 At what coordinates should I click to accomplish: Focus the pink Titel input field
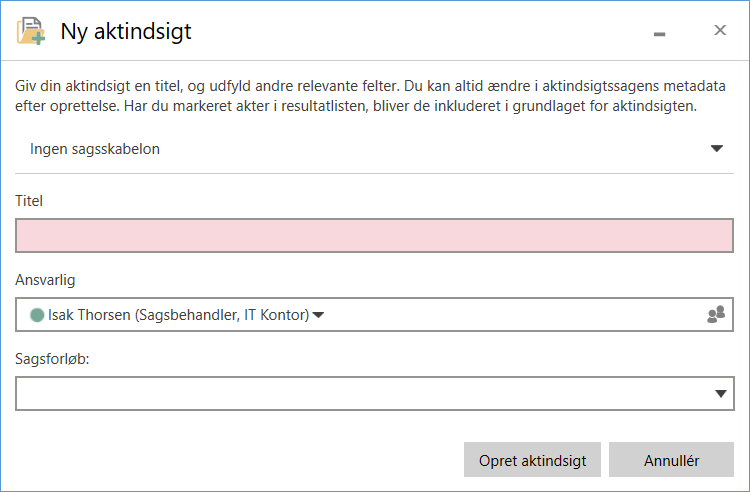coord(375,235)
